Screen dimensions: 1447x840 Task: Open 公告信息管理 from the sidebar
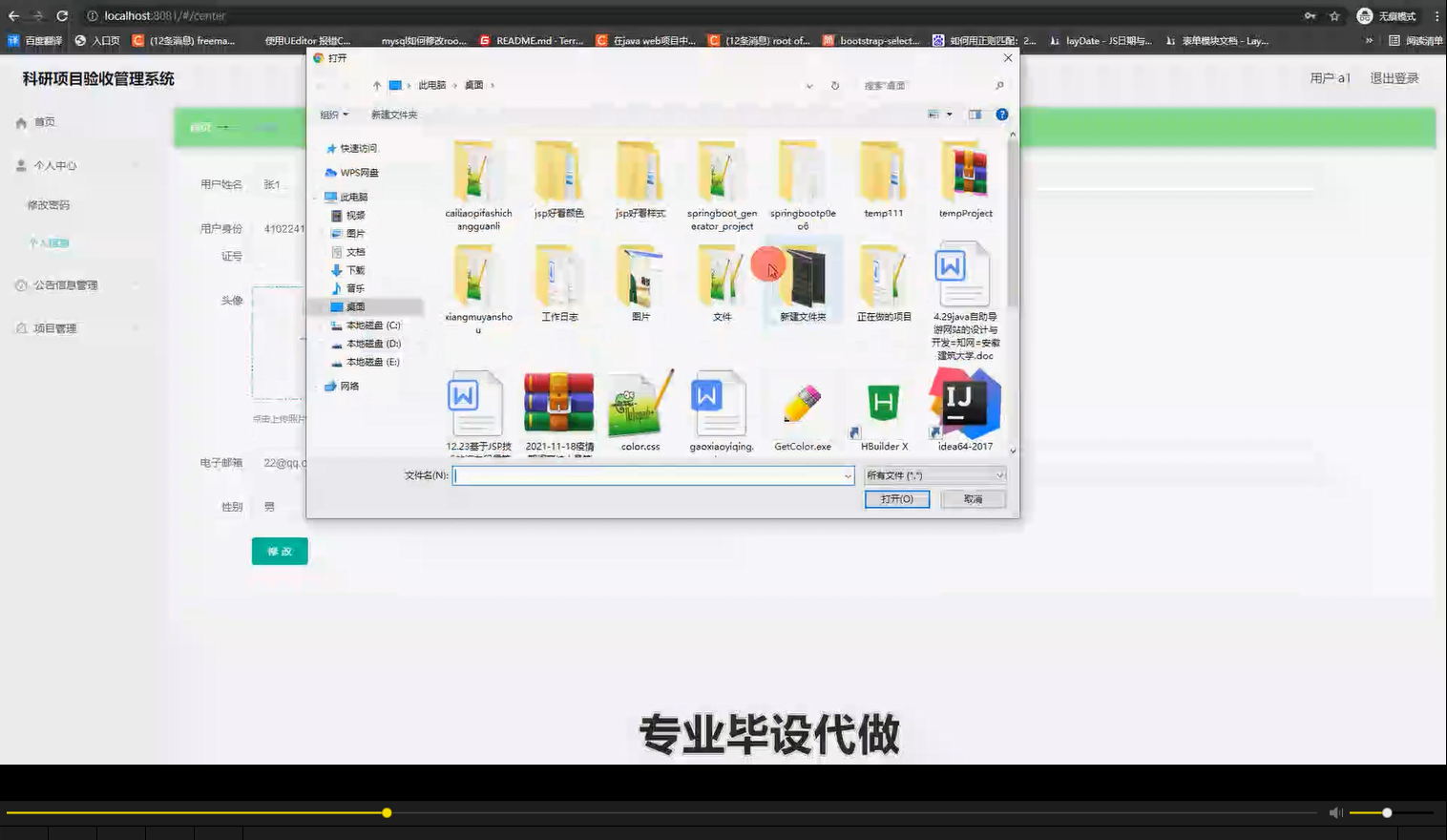coord(21,284)
